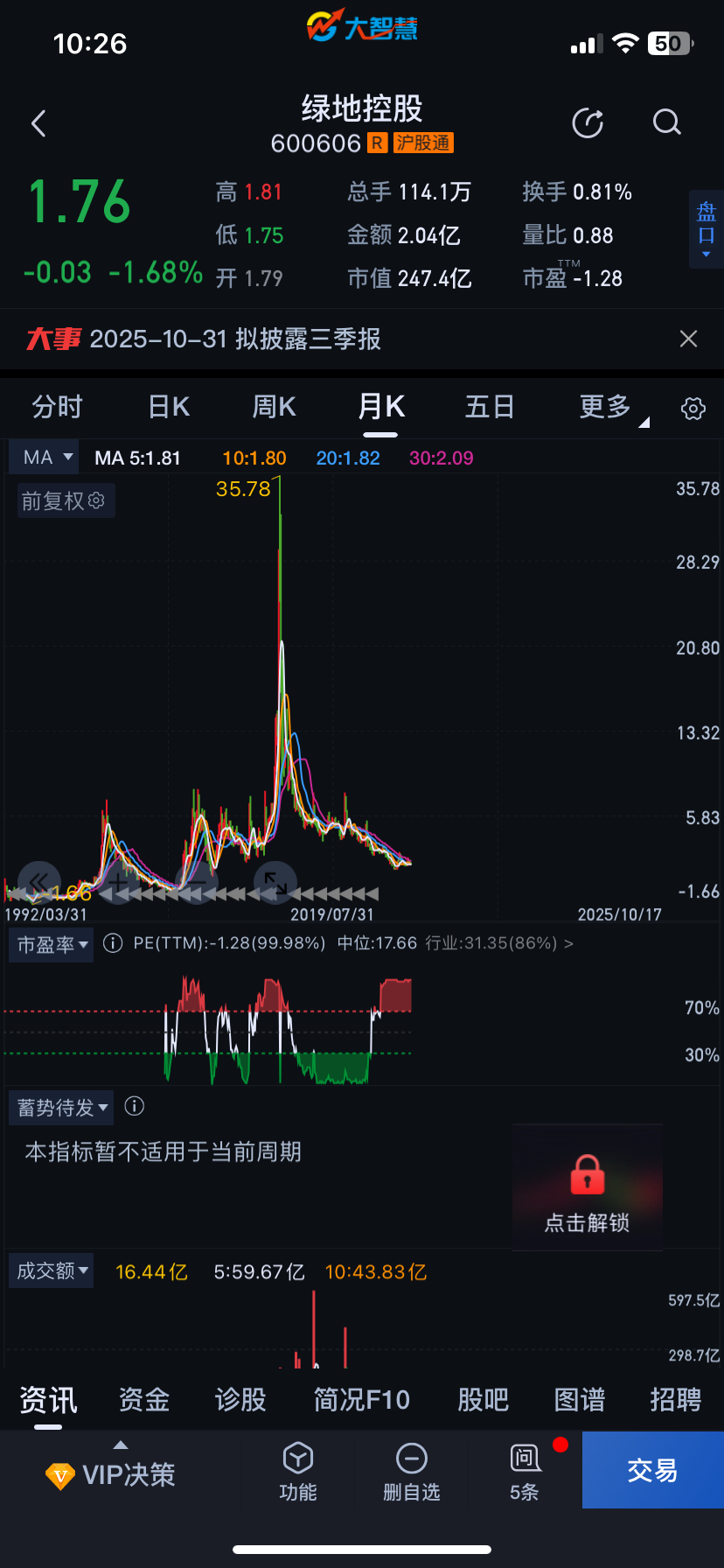
Task: Open 招聘 tab
Action: [675, 1399]
